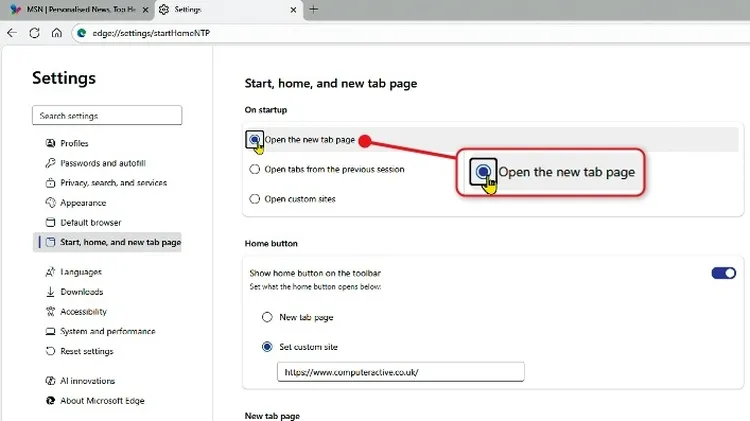Click the custom site URL text box

point(400,372)
